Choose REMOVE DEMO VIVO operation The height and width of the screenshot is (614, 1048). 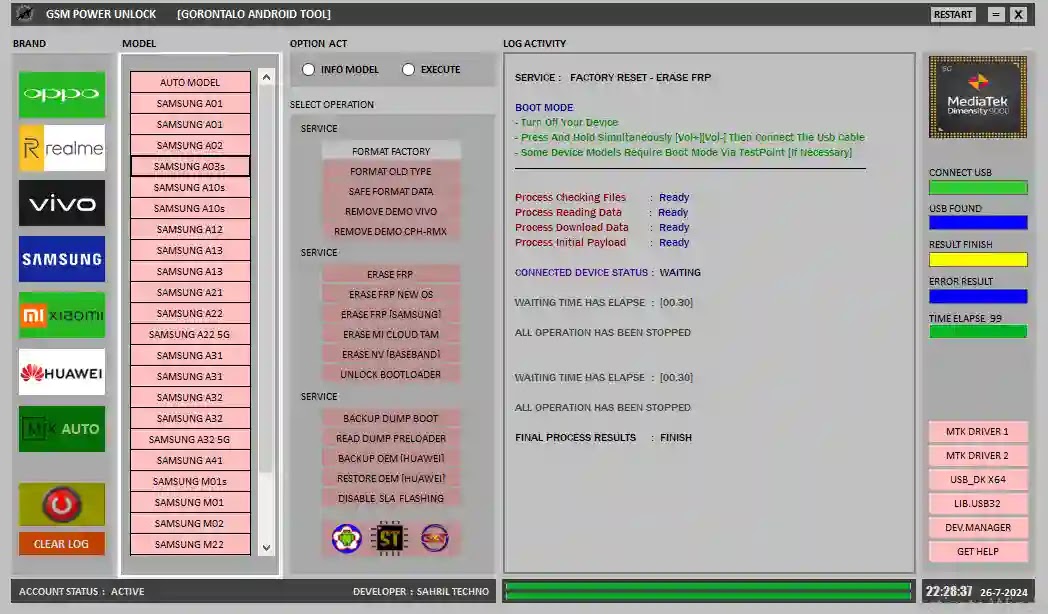coord(391,212)
